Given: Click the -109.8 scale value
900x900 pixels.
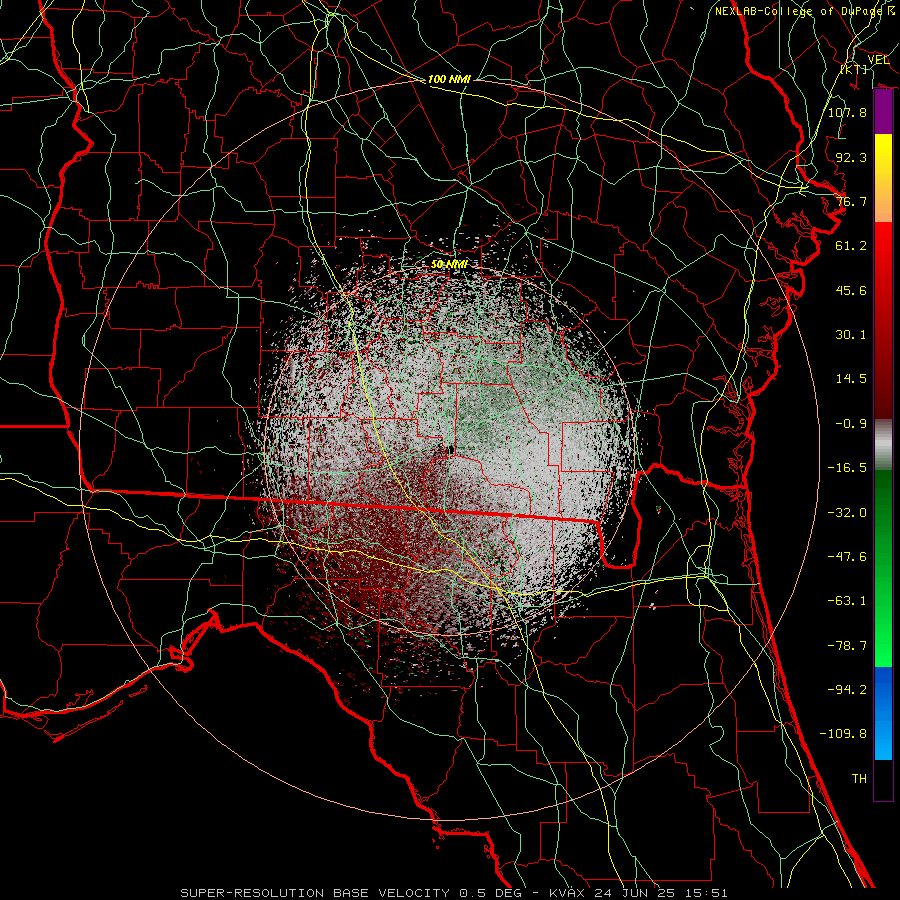Looking at the screenshot, I should click(843, 734).
